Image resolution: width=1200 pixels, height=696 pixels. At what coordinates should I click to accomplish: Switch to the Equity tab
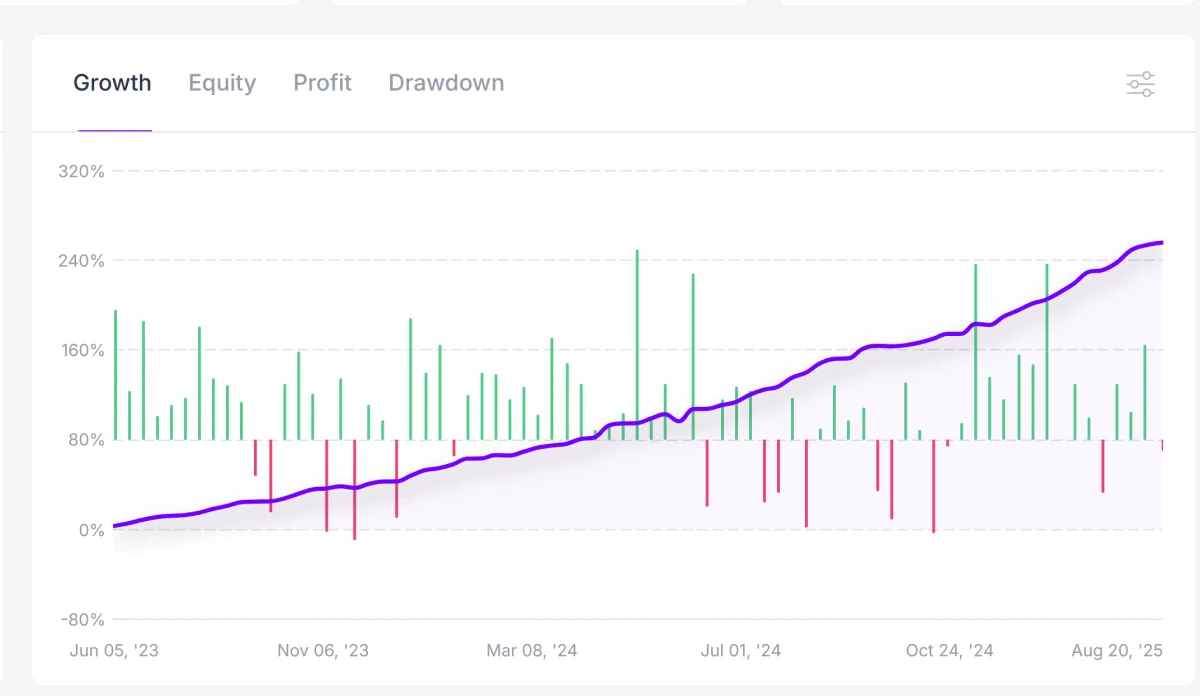(x=222, y=83)
